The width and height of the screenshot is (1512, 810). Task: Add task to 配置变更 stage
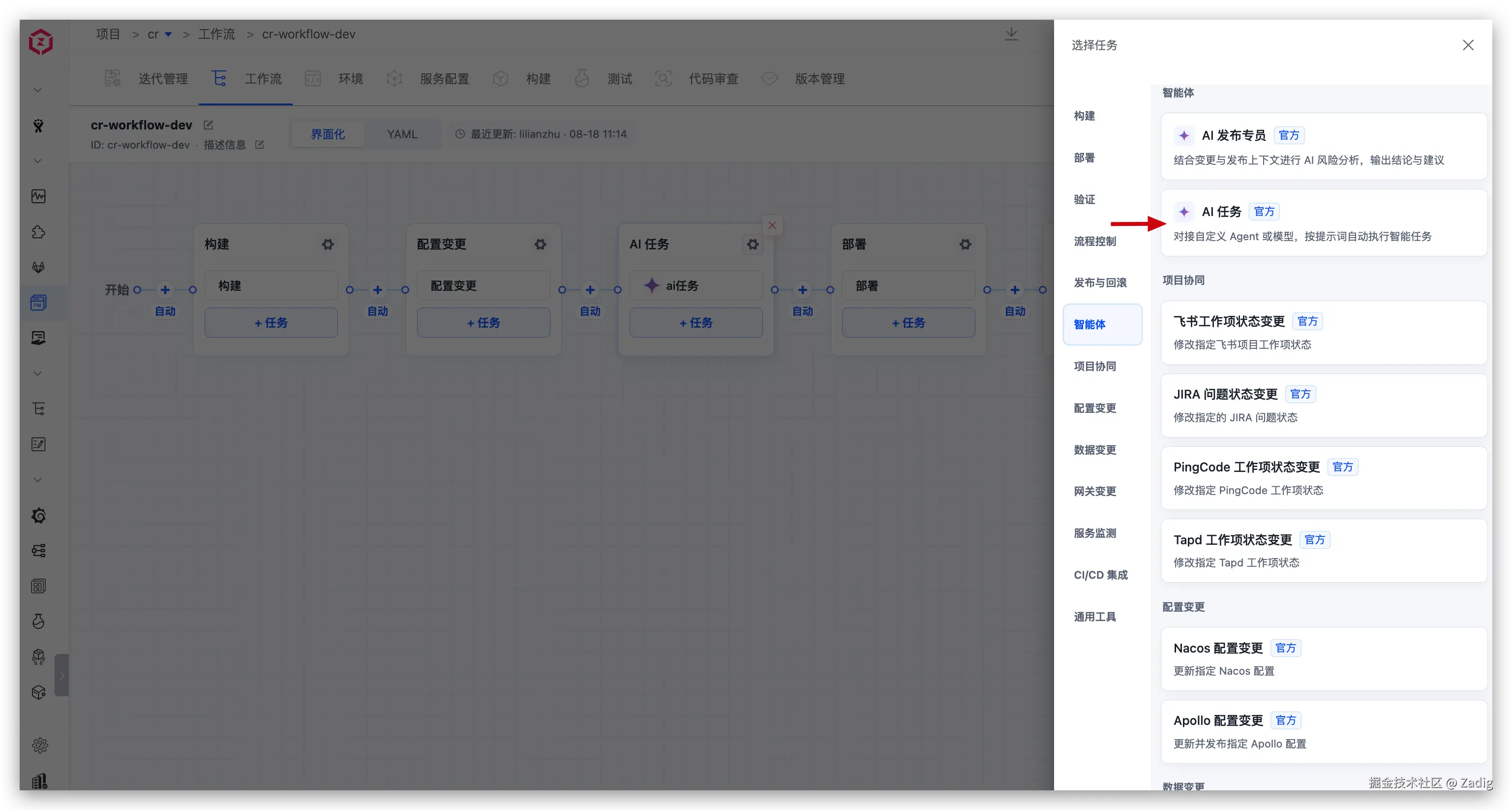point(483,322)
